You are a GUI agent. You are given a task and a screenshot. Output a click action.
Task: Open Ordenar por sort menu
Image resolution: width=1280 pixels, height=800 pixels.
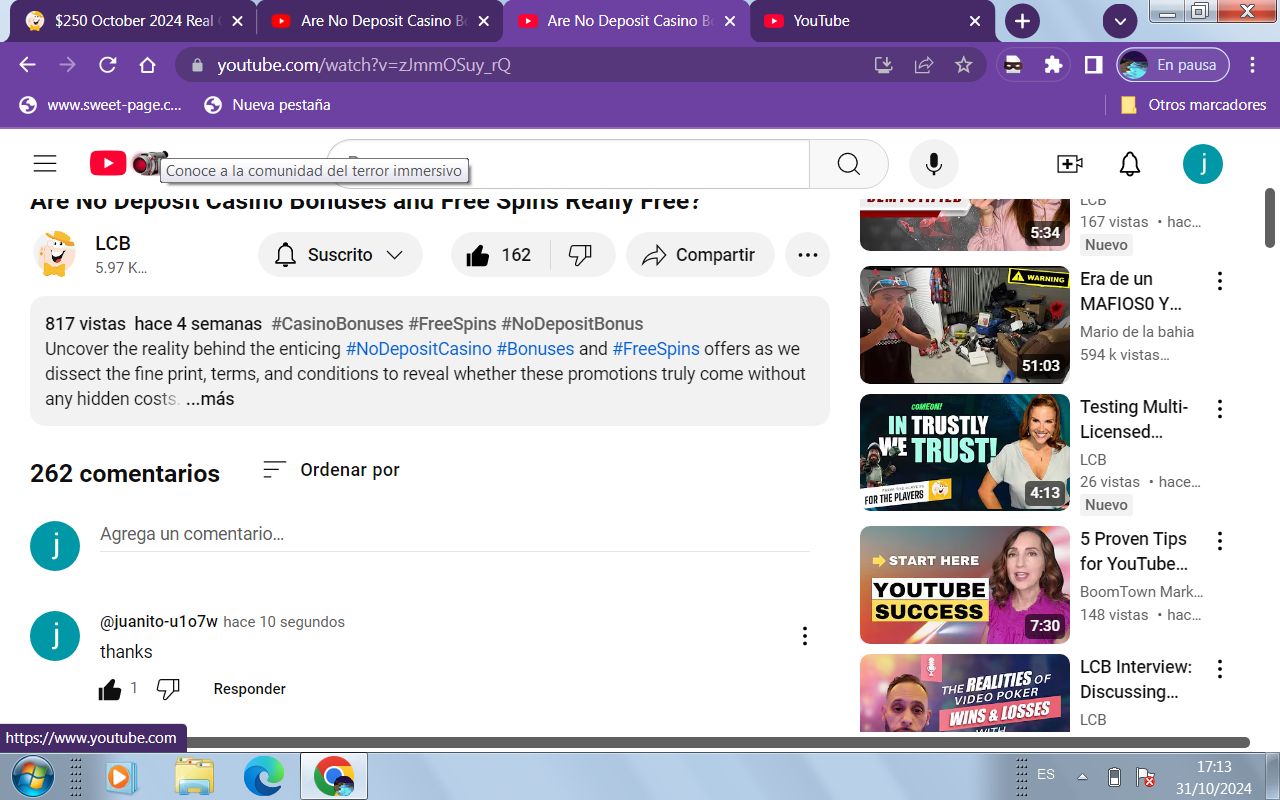click(331, 470)
